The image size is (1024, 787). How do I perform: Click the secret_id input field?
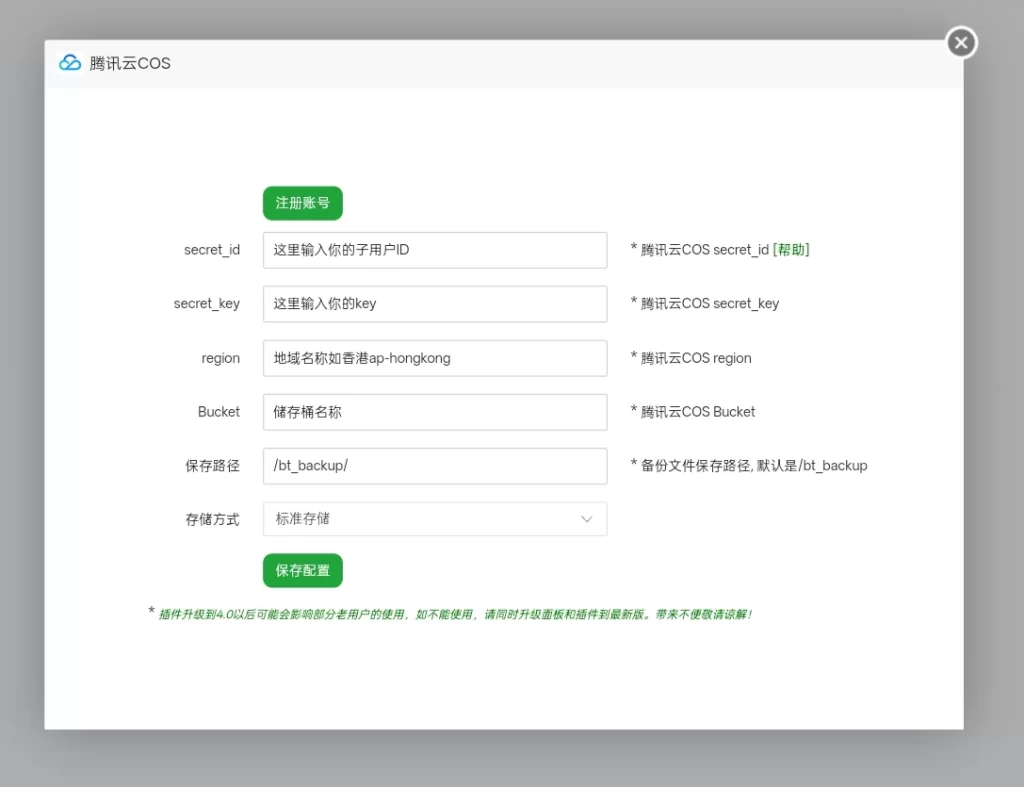(x=435, y=249)
